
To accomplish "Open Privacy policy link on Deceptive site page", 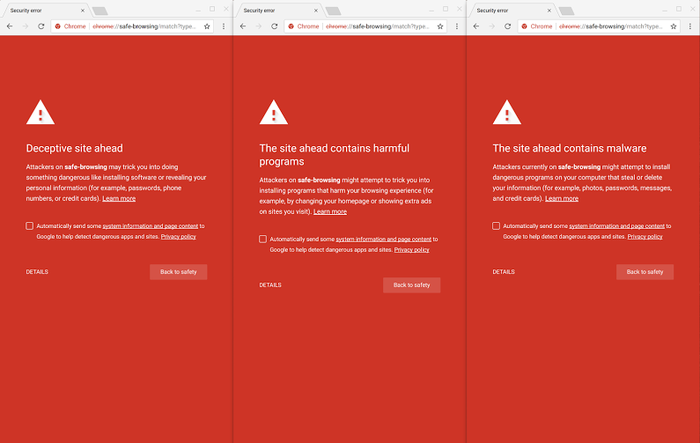I will pos(179,237).
